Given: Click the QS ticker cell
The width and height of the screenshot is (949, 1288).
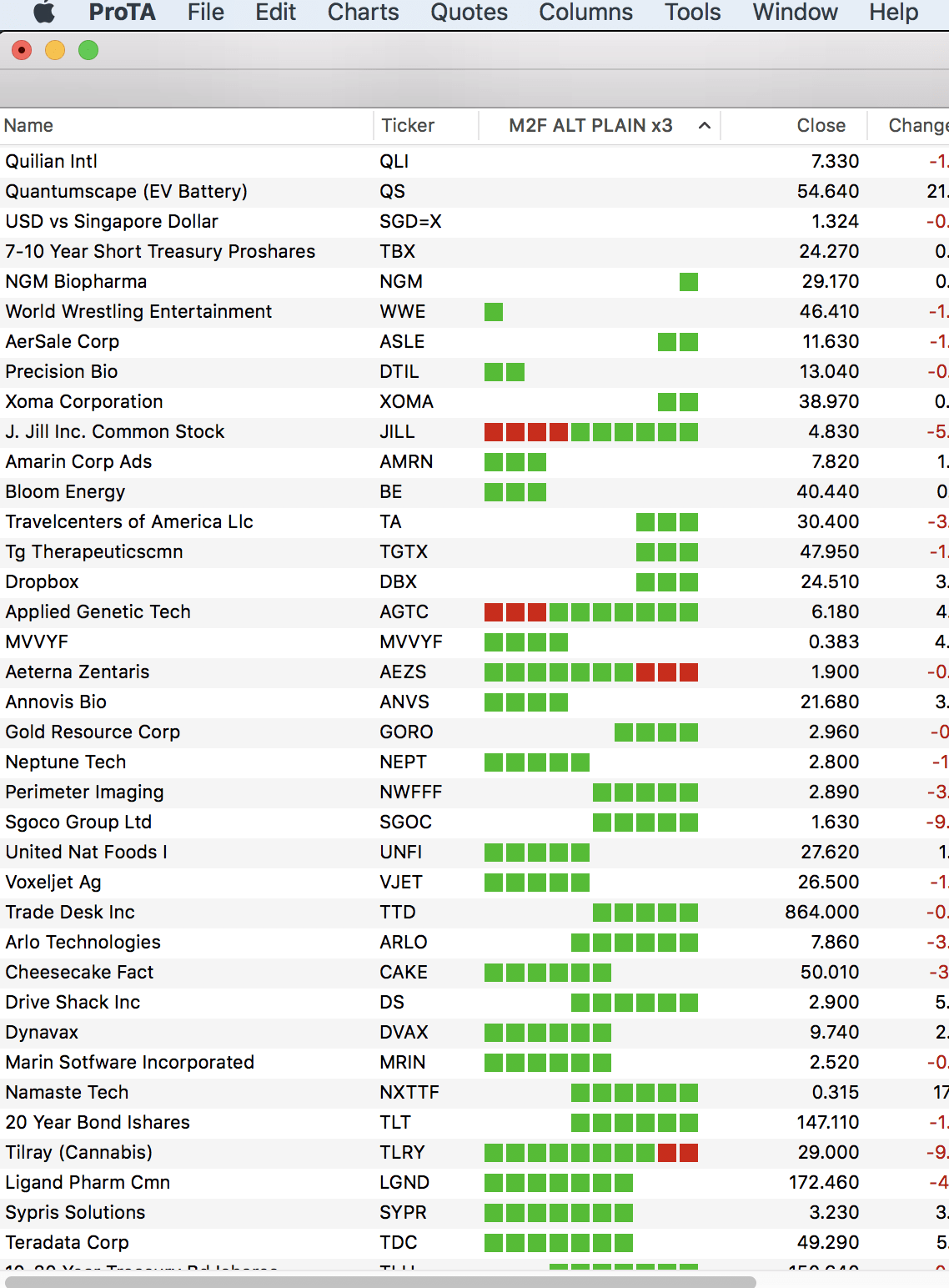Looking at the screenshot, I should point(392,192).
